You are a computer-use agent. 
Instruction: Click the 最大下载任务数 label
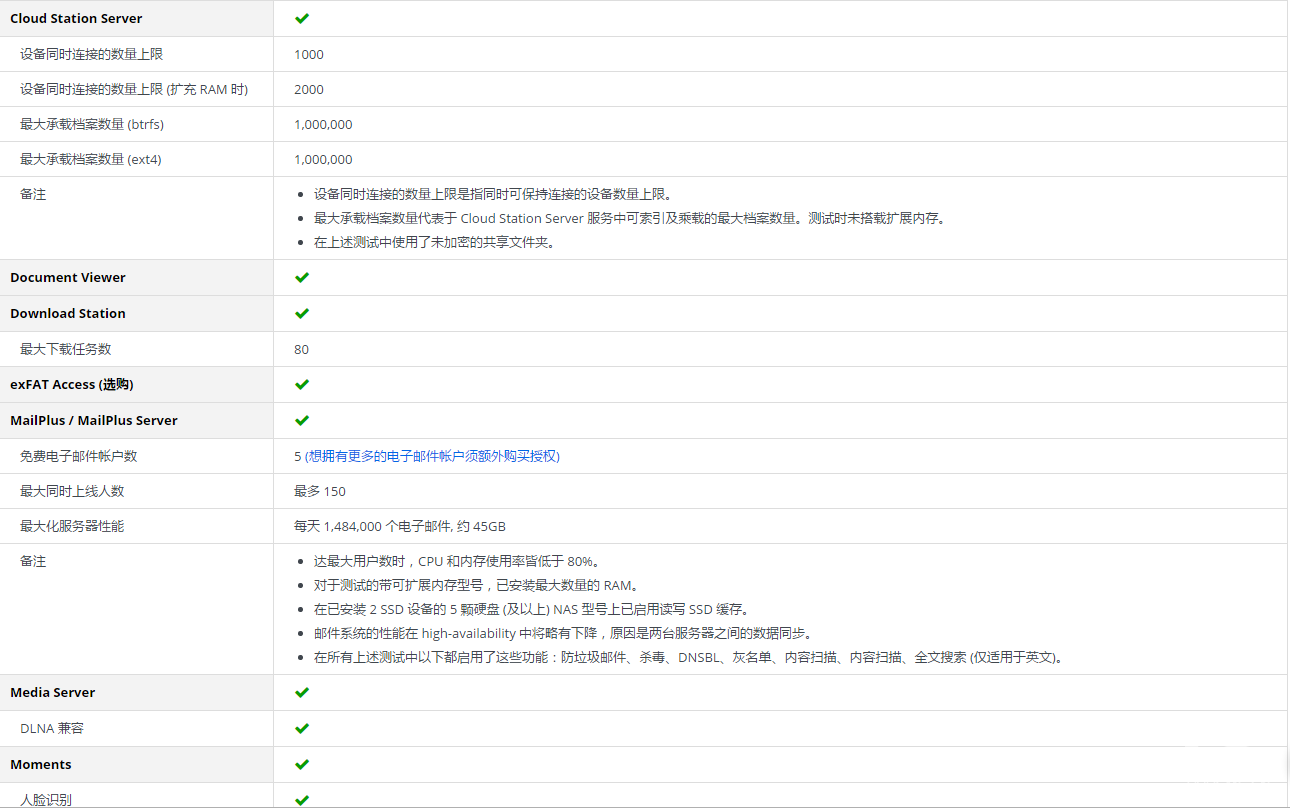(x=66, y=349)
